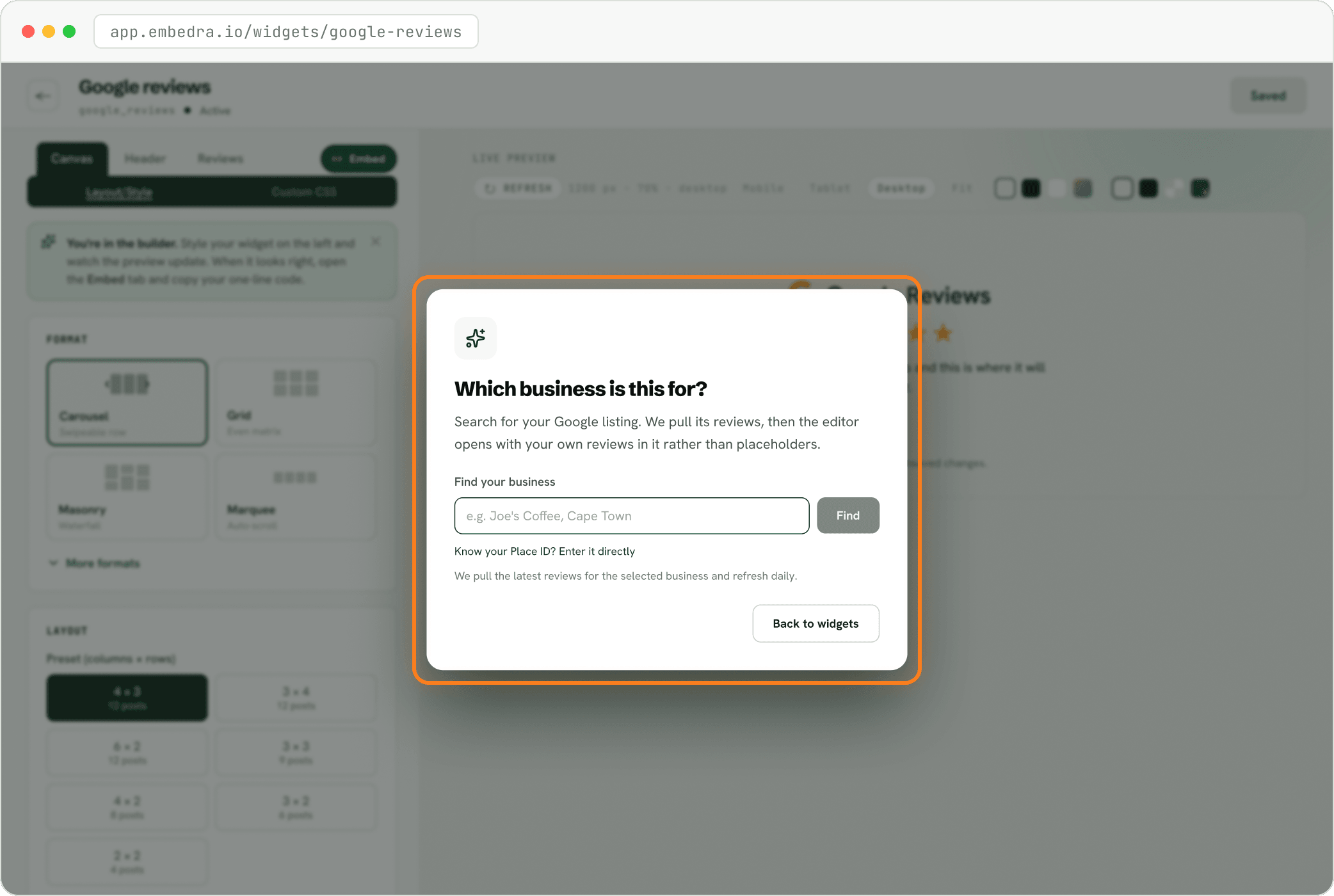Switch to the Custom CSS sub-tab

(x=304, y=192)
